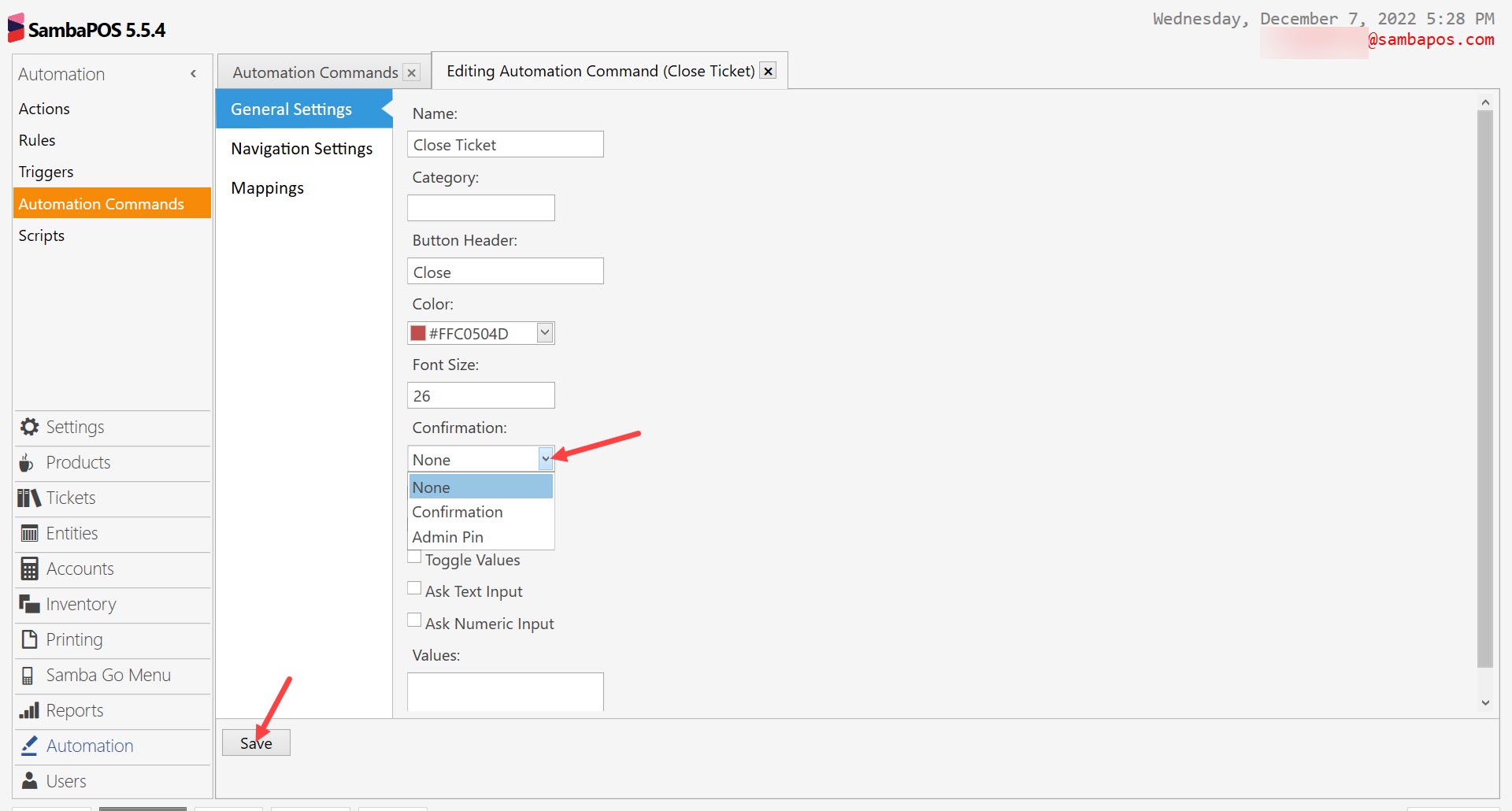
Task: Switch to the Mappings tab
Action: click(x=267, y=187)
